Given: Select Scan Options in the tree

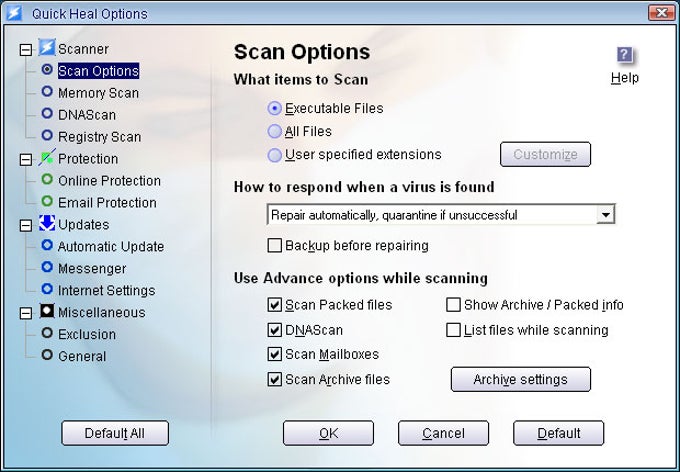Looking at the screenshot, I should point(98,71).
